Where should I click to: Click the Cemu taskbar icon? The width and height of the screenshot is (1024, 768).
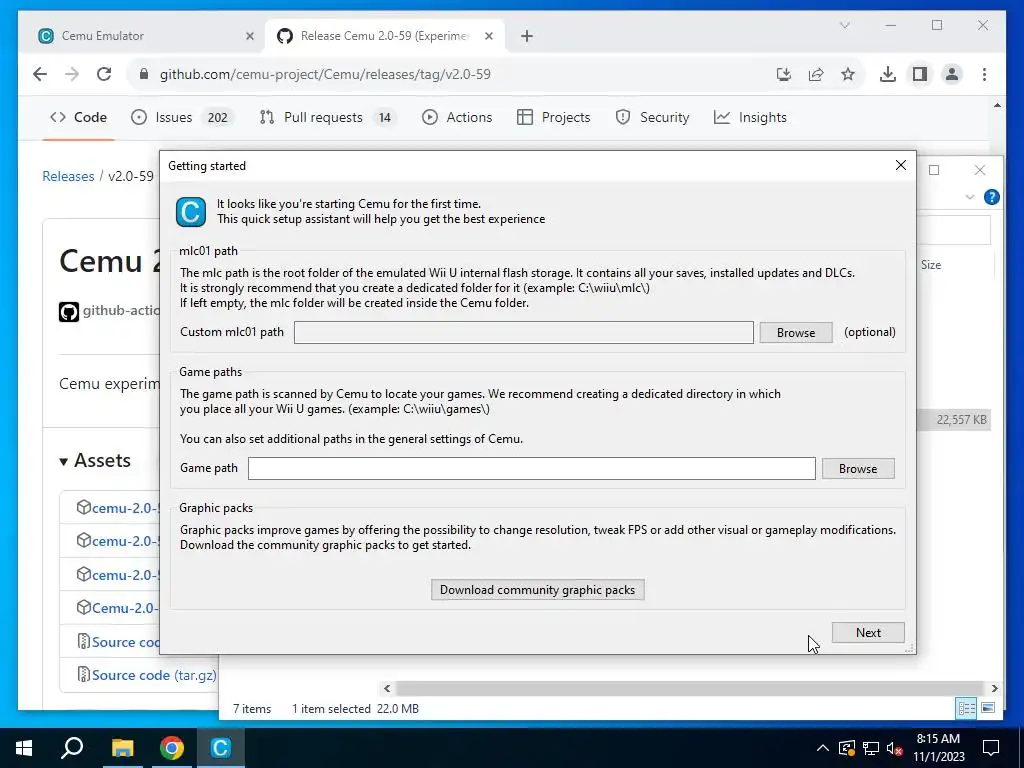(221, 748)
